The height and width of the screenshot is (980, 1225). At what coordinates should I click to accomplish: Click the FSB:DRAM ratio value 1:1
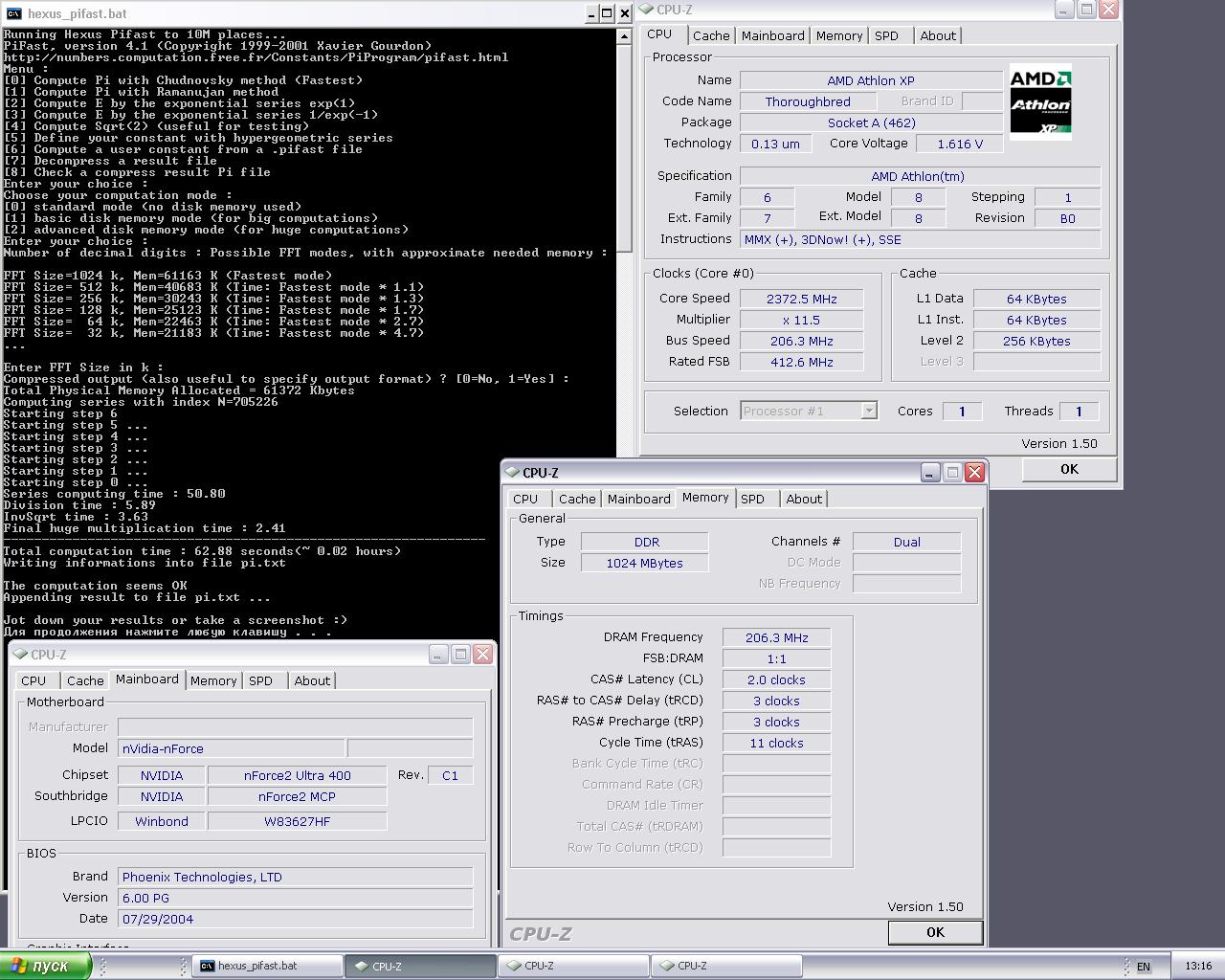coord(776,658)
